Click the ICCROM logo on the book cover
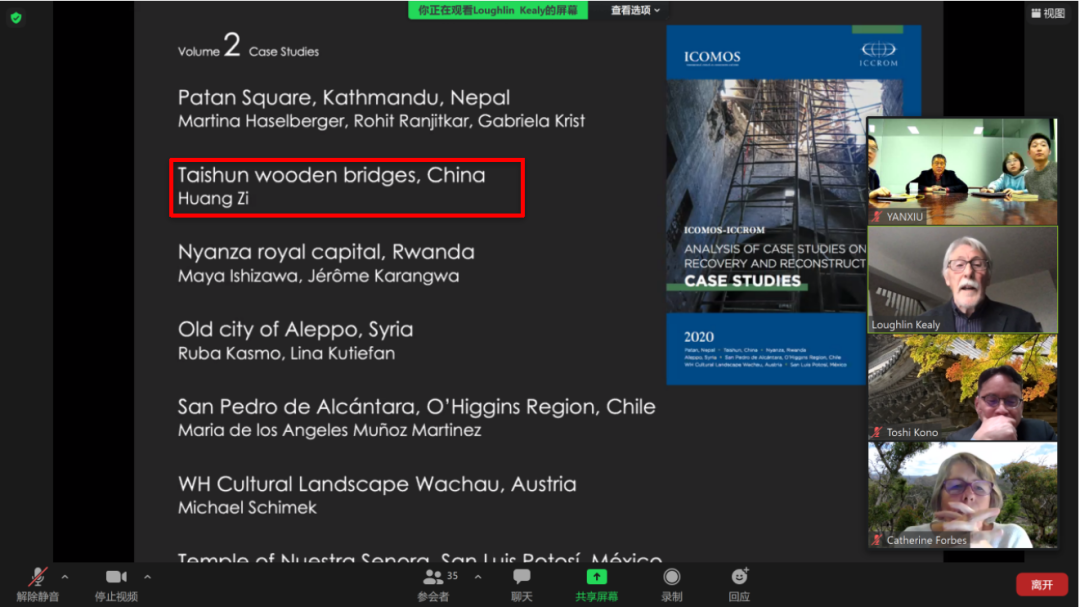The height and width of the screenshot is (607, 1080). [x=878, y=54]
